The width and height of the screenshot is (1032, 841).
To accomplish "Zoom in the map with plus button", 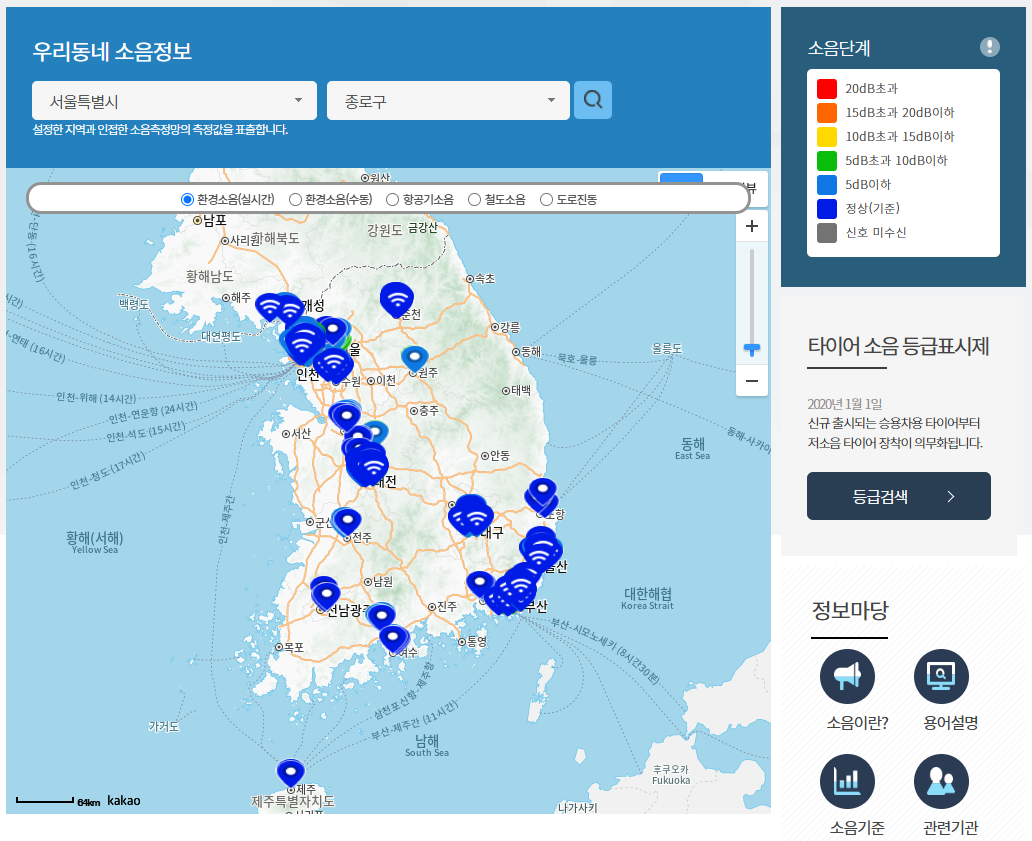I will click(752, 226).
